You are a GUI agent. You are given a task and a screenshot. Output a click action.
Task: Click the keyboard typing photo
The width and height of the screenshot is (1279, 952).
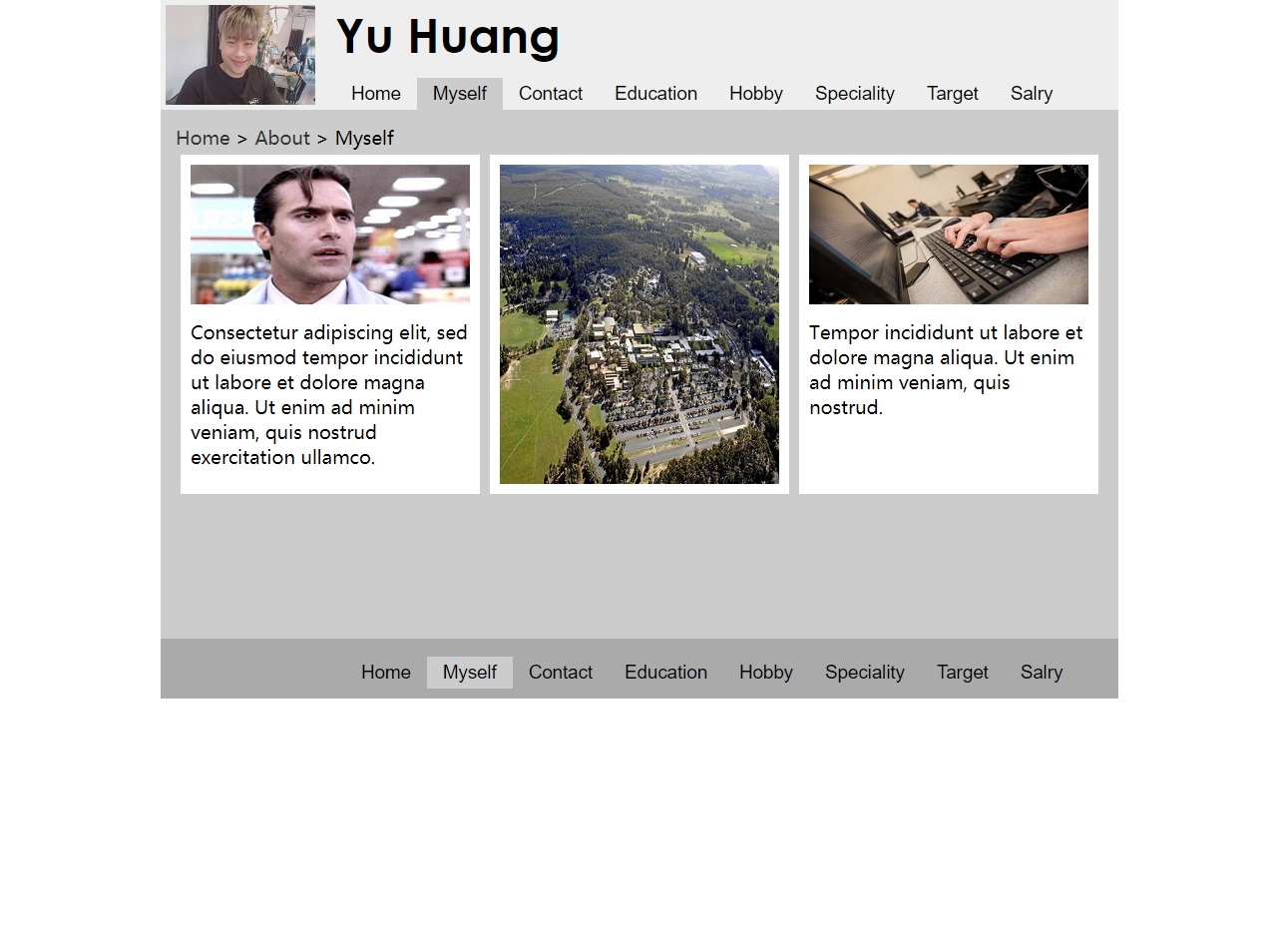[x=949, y=235]
